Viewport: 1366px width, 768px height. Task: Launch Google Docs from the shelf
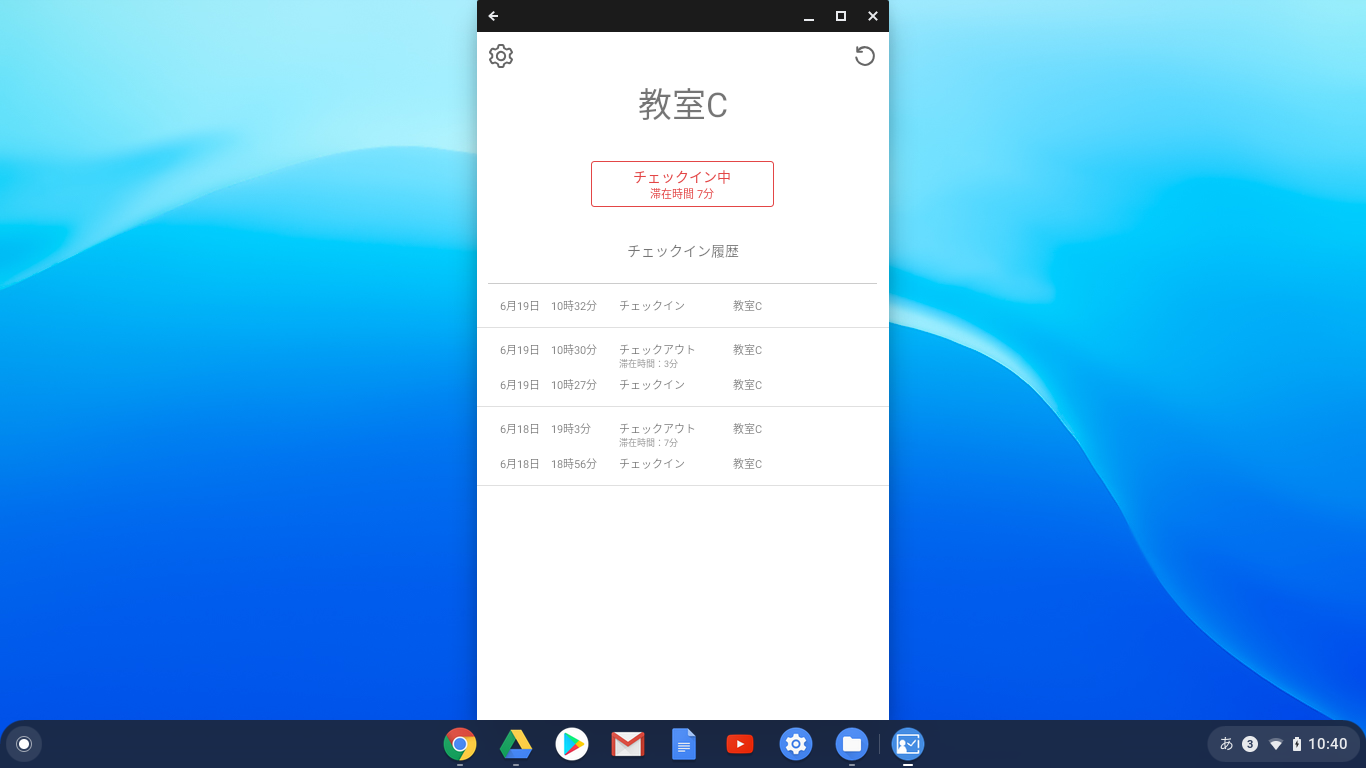[684, 744]
